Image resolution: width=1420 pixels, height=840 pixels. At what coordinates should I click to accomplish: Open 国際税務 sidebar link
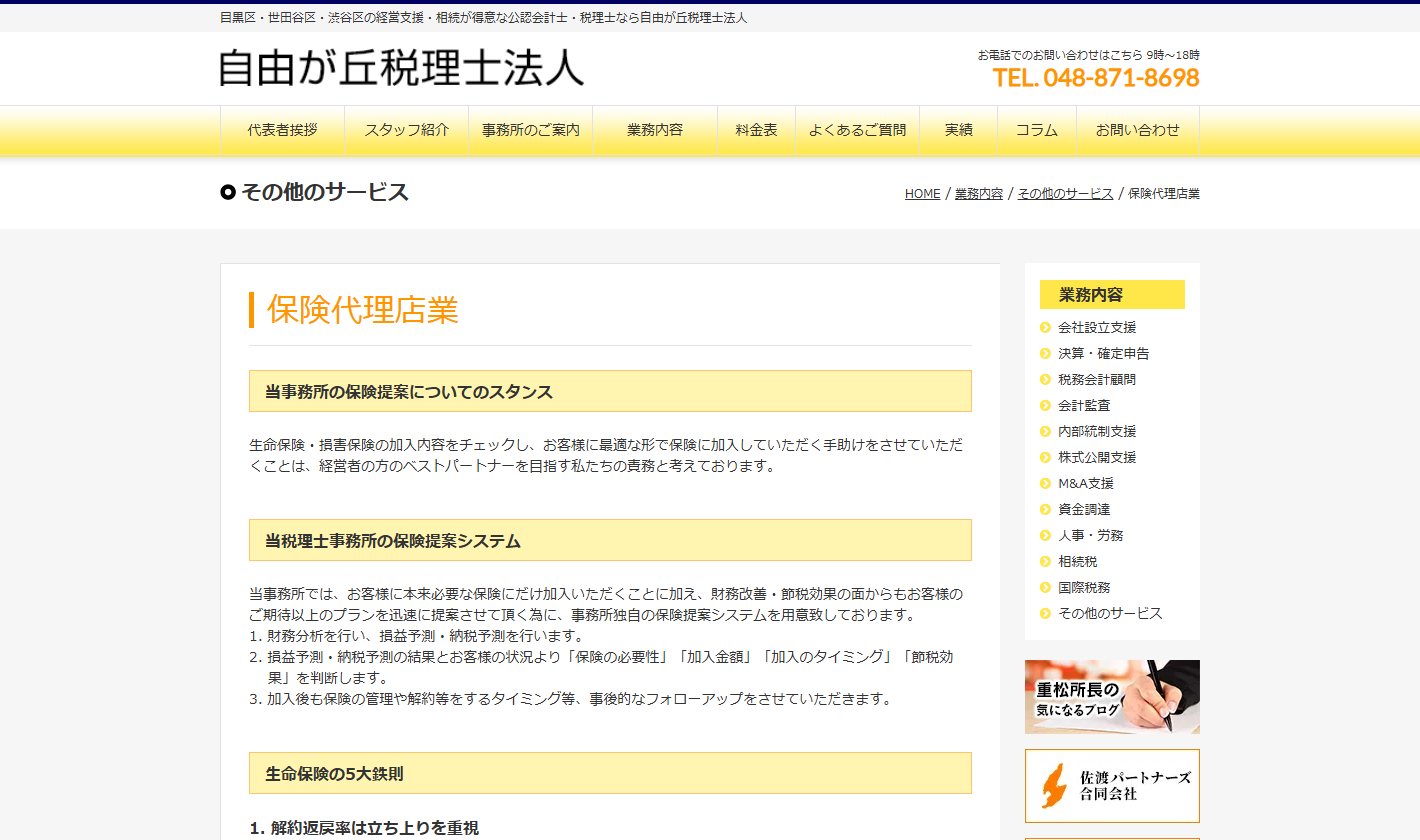coord(1084,587)
